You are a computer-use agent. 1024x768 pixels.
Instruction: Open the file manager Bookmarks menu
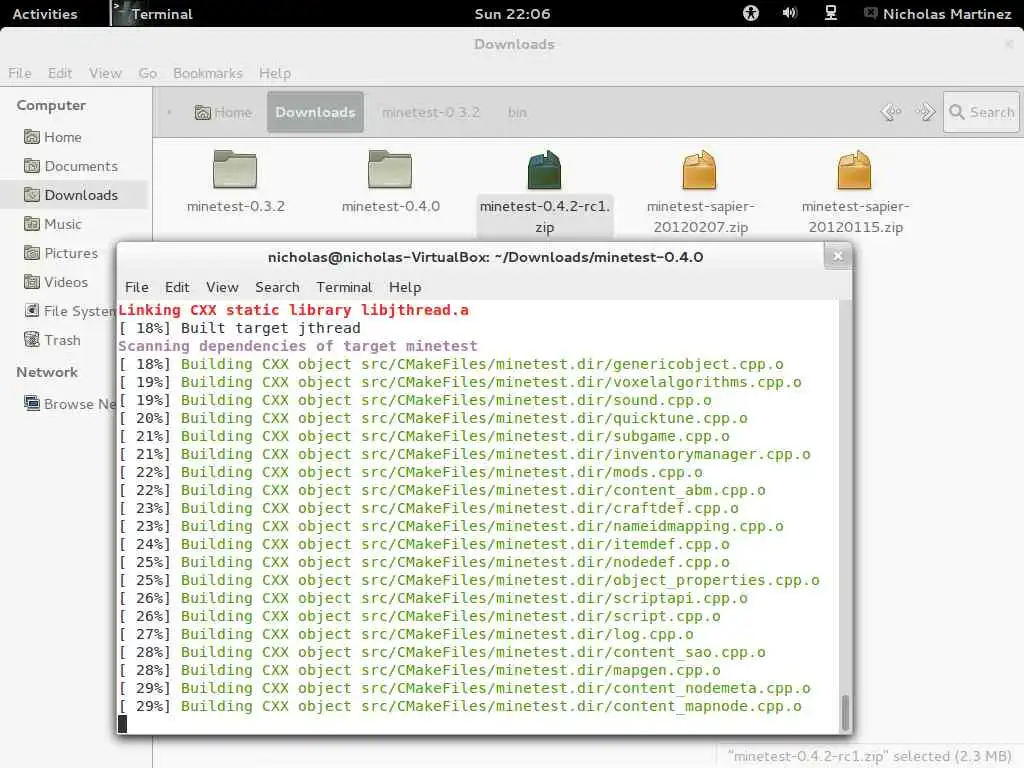tap(208, 73)
